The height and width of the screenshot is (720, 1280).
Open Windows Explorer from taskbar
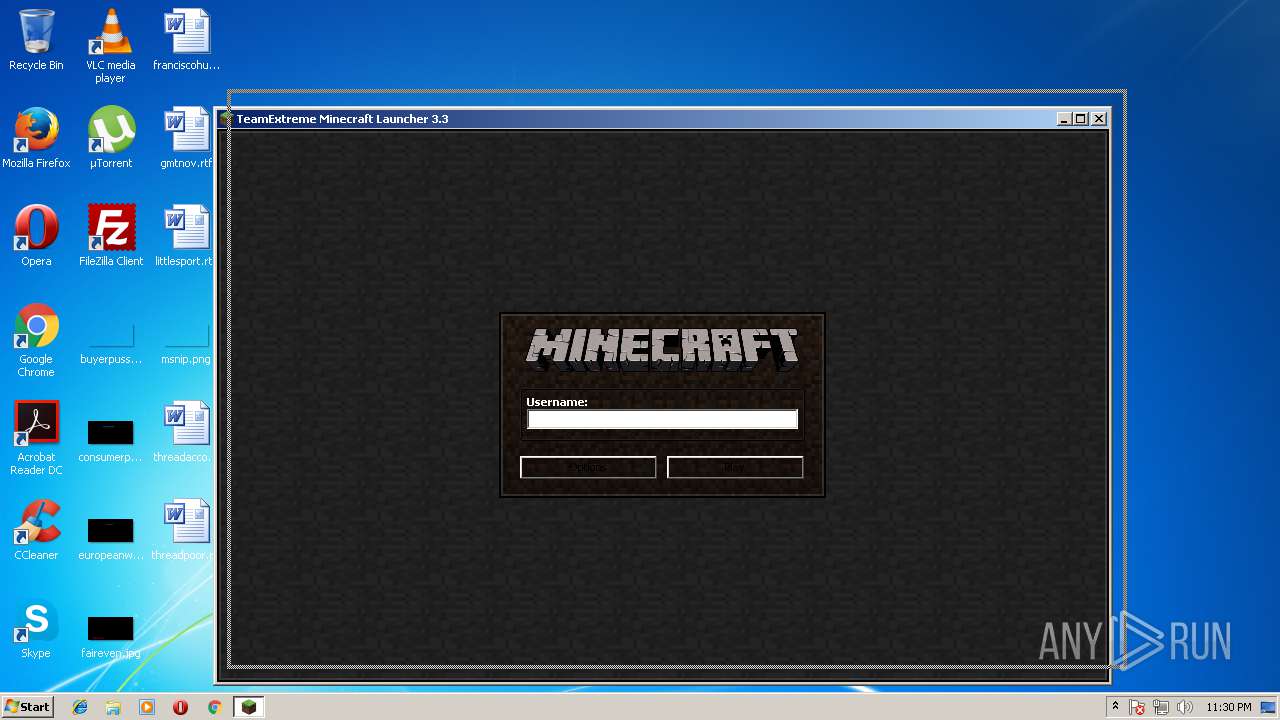coord(113,707)
